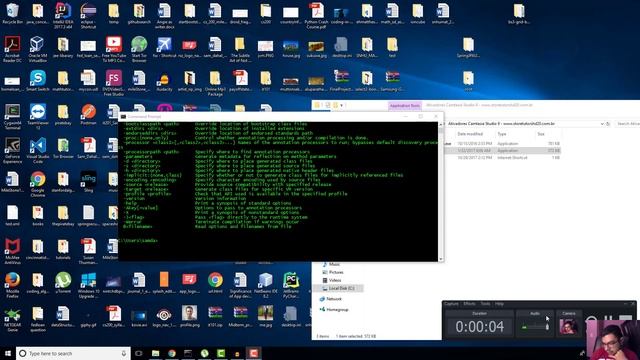Open Google Chrome desktop shortcut
Screen dimensions: 640x360
coord(38,184)
